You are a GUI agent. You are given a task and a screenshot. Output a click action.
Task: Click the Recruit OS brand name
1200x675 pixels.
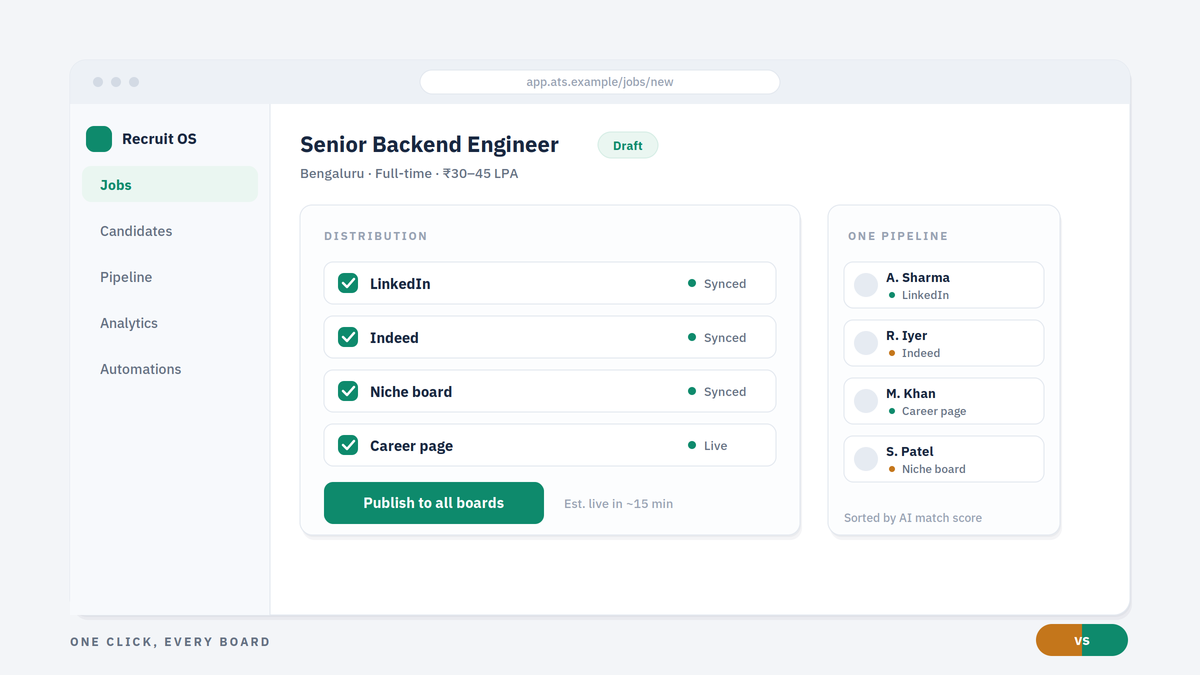click(159, 139)
